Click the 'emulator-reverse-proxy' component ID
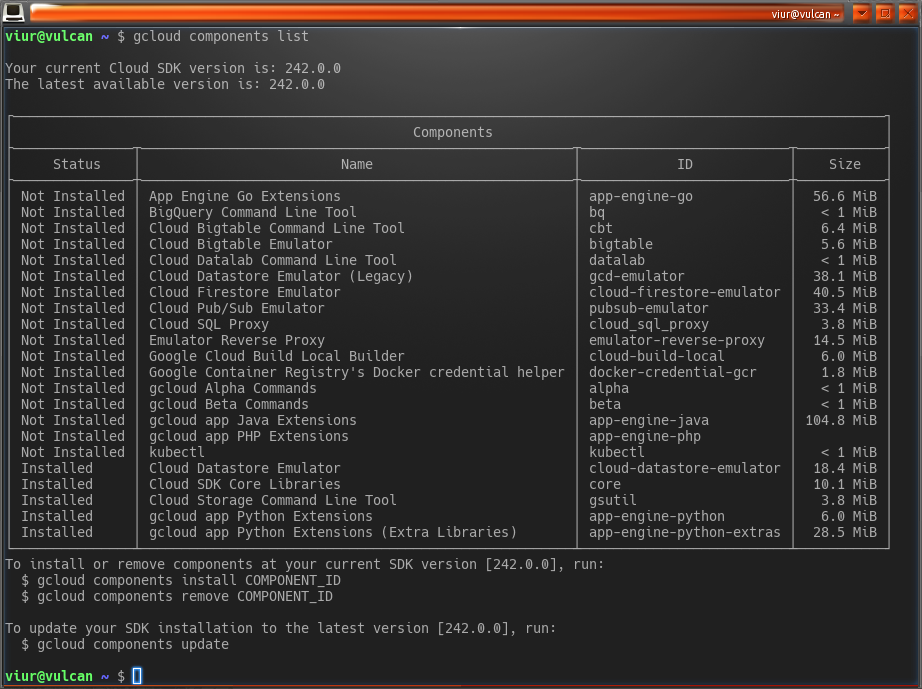The image size is (922, 689). coord(677,340)
